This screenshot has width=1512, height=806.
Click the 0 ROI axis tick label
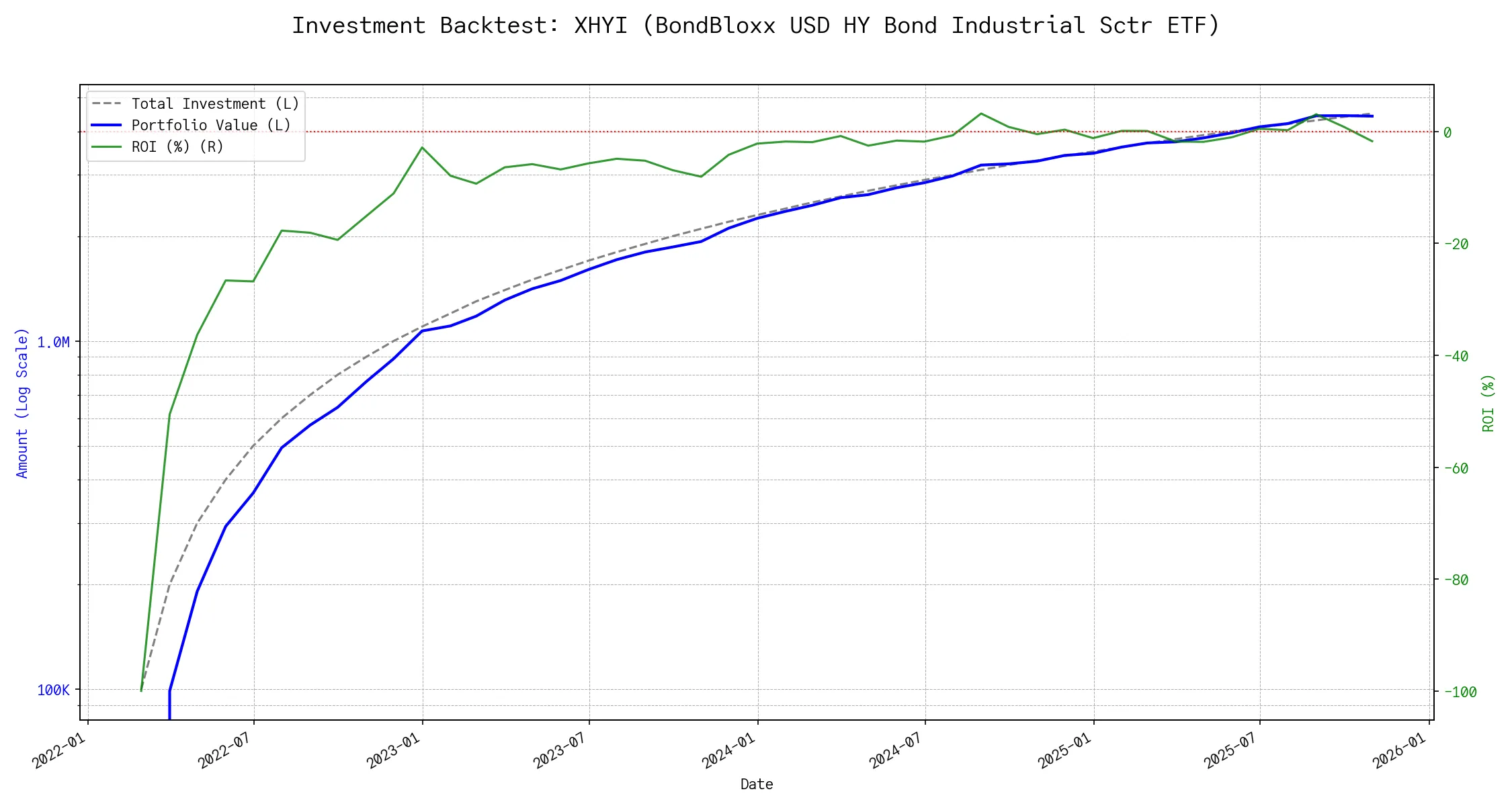(1447, 132)
